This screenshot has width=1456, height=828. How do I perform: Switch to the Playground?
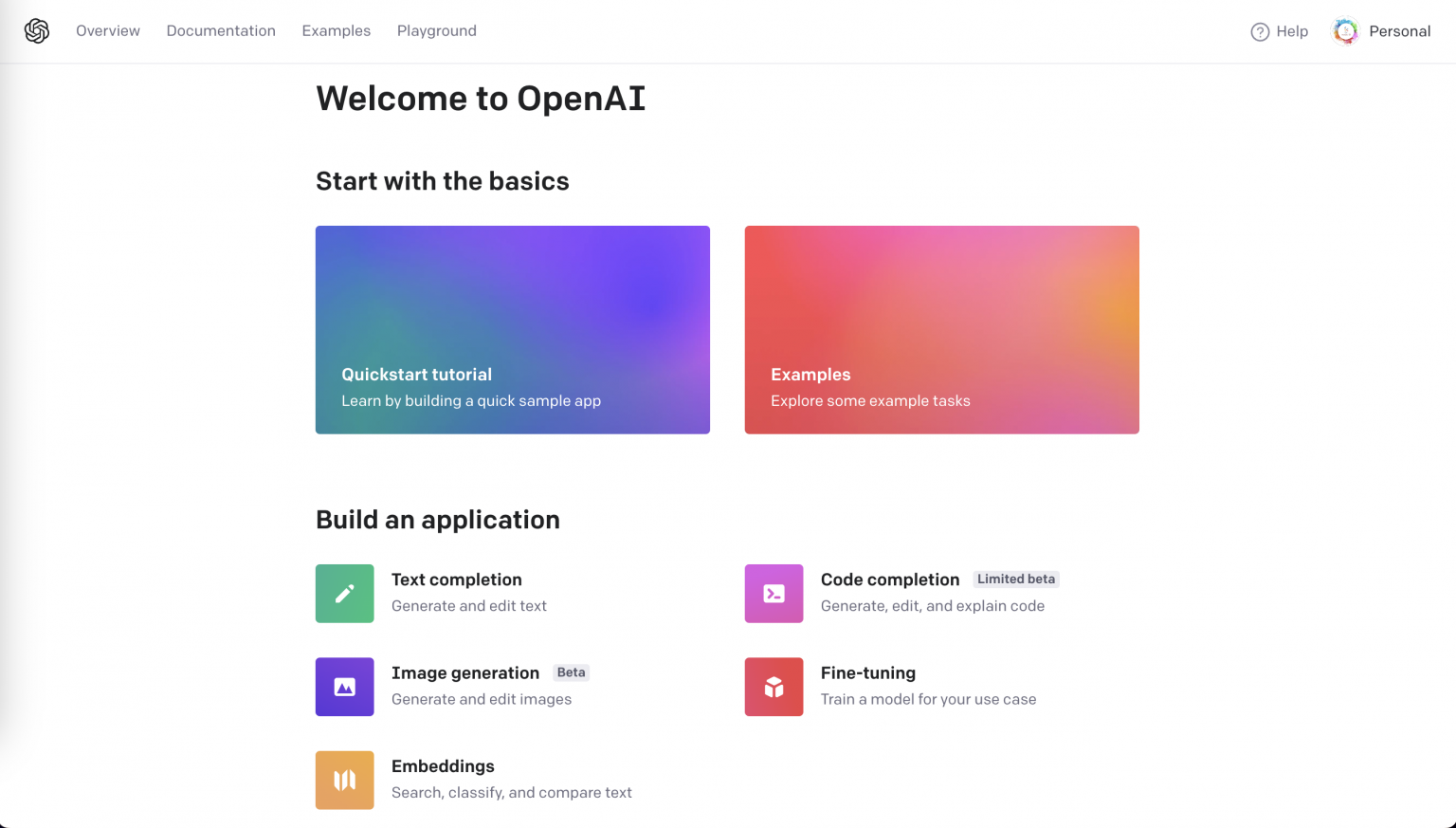[437, 31]
